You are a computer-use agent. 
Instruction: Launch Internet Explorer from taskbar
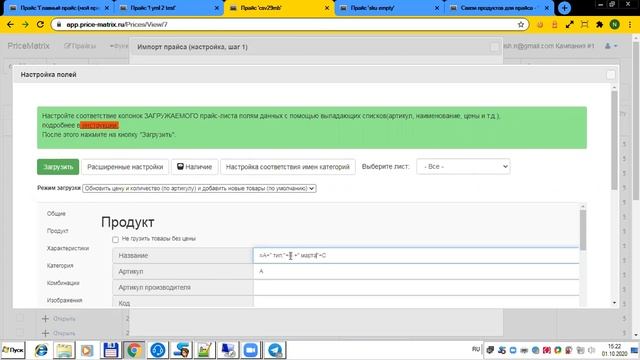(x=41, y=350)
